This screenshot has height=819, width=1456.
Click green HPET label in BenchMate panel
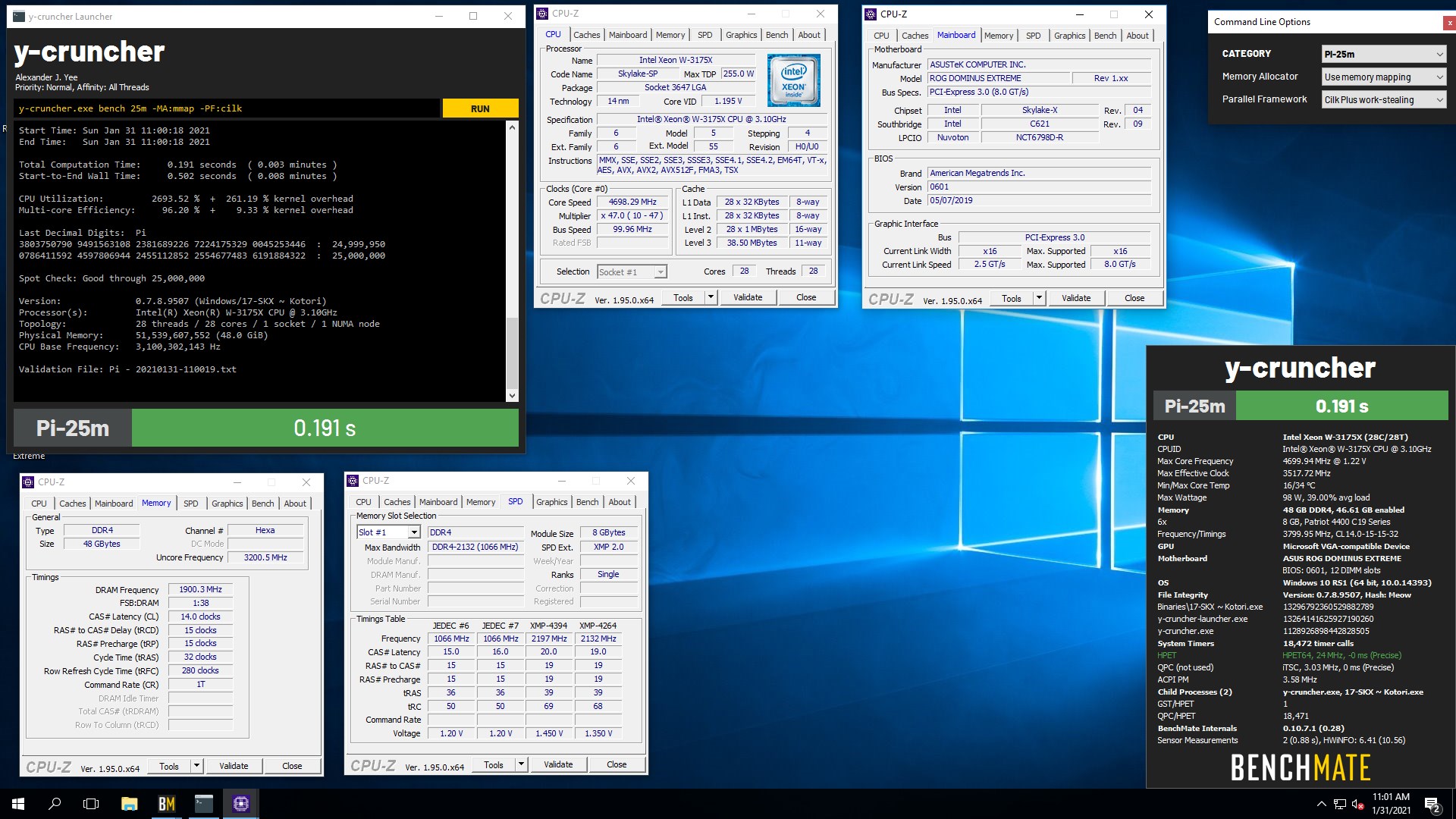(1166, 655)
